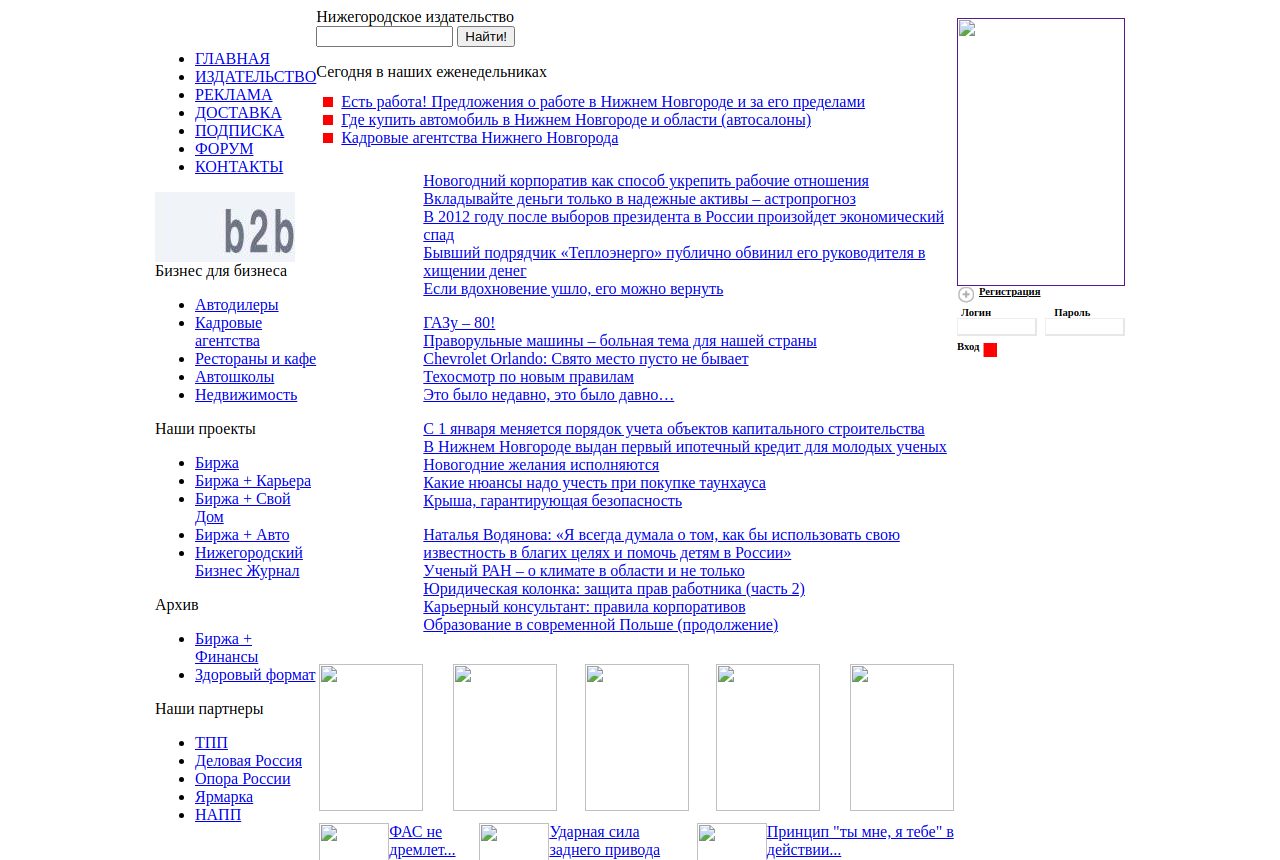This screenshot has height=860, width=1280.
Task: Open 'Образование в современной Польше' article
Action: coord(600,625)
